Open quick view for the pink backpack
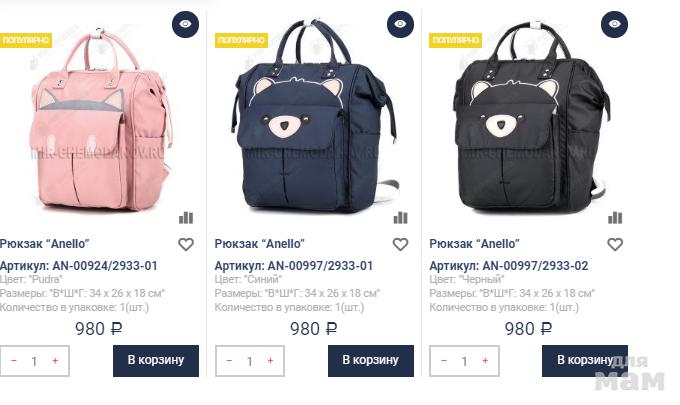 coord(185,24)
